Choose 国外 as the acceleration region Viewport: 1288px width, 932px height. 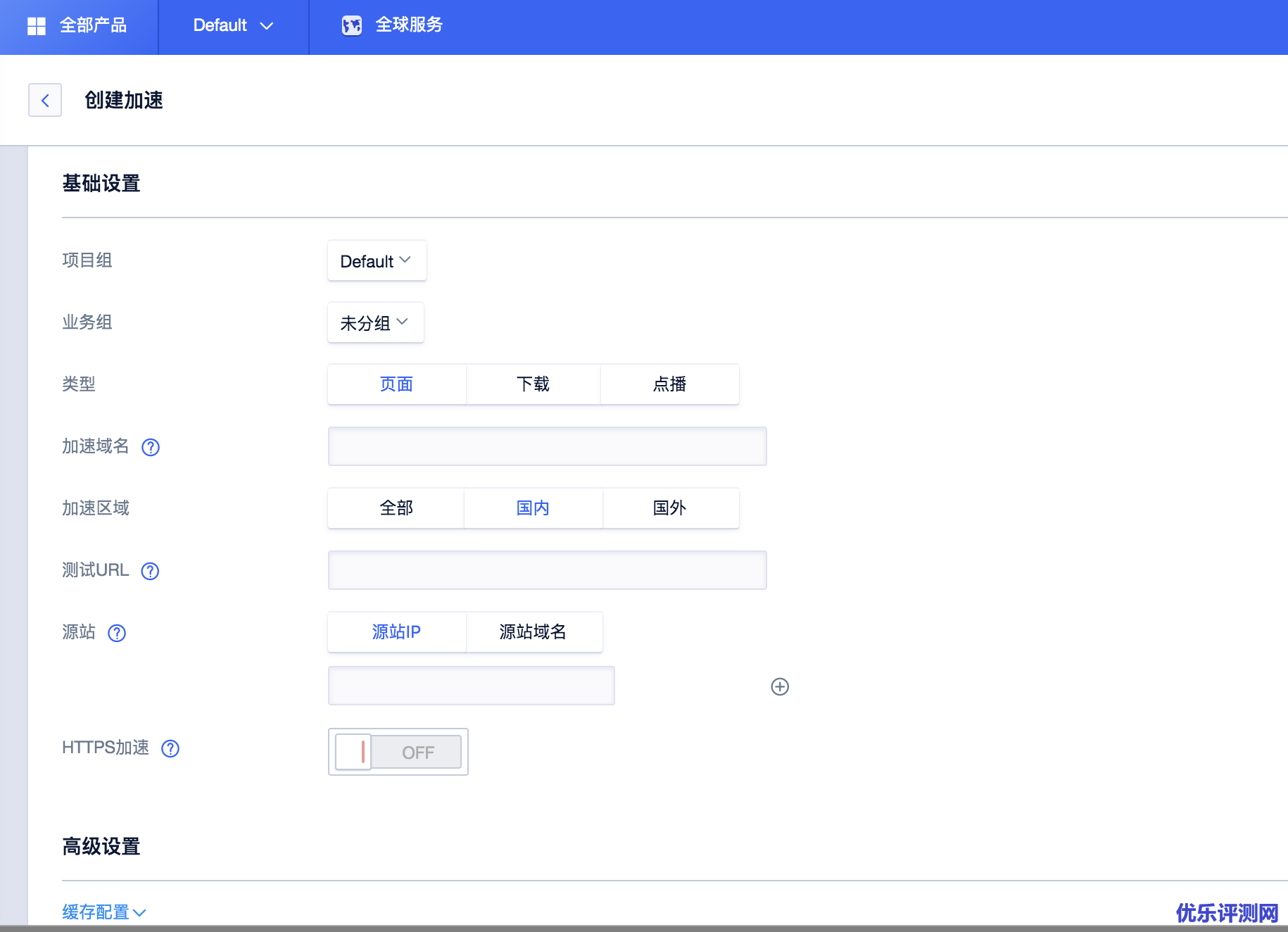pyautogui.click(x=669, y=508)
